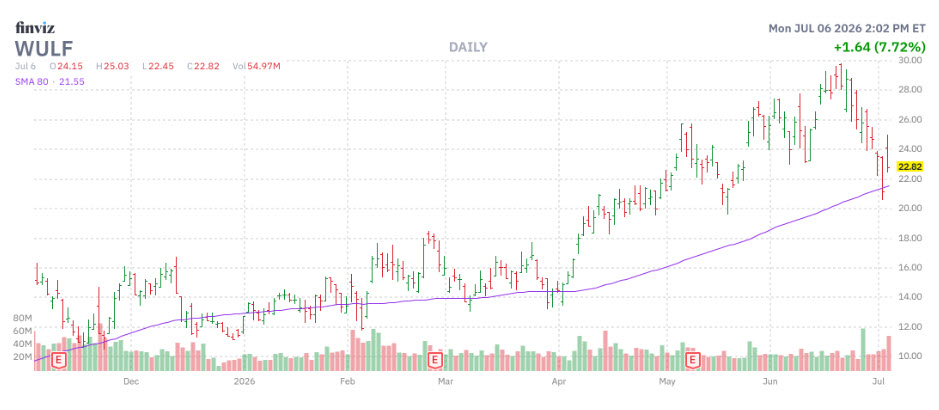Screen dimensions: 939x410
Task: Click the DAILY timeframe label
Action: pyautogui.click(x=468, y=47)
